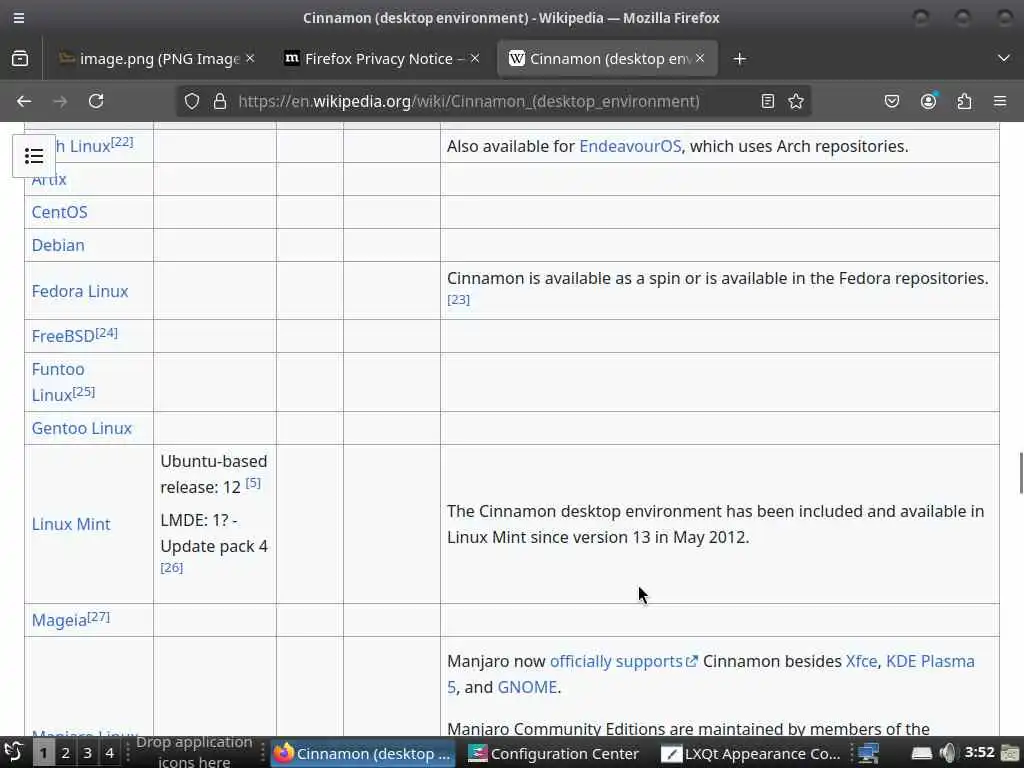Open Firefox View button
Screen dimensions: 1024x768
tap(20, 59)
